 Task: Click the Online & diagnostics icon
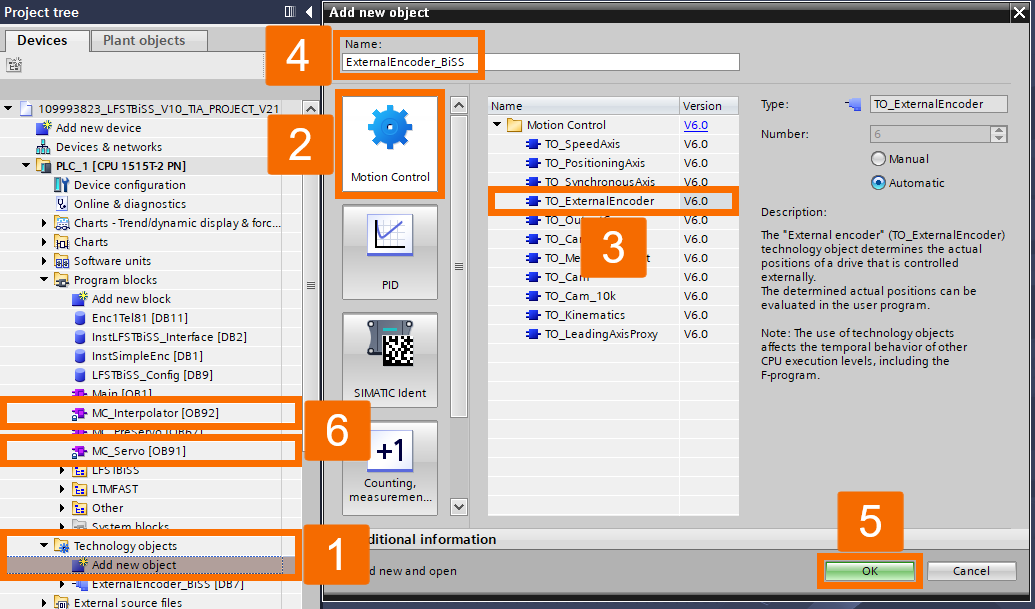pos(61,204)
